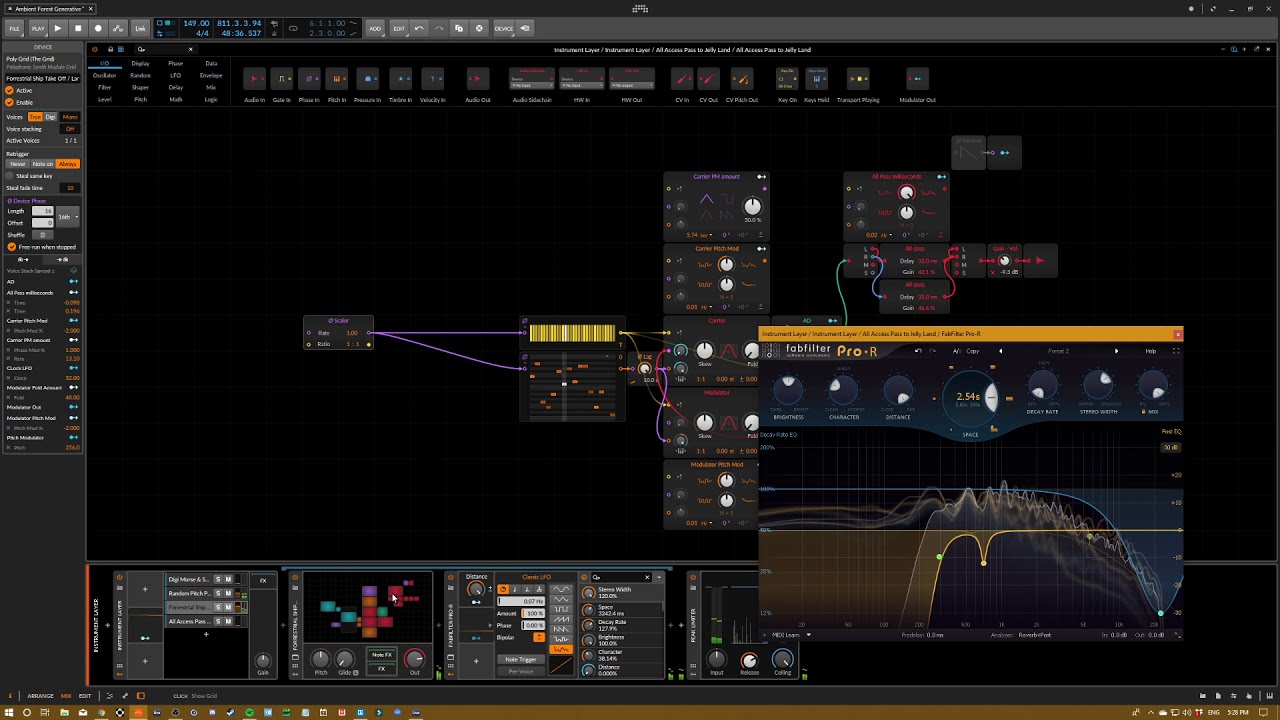1280x720 pixels.
Task: Open the PLAY menu dropdown
Action: pyautogui.click(x=38, y=28)
